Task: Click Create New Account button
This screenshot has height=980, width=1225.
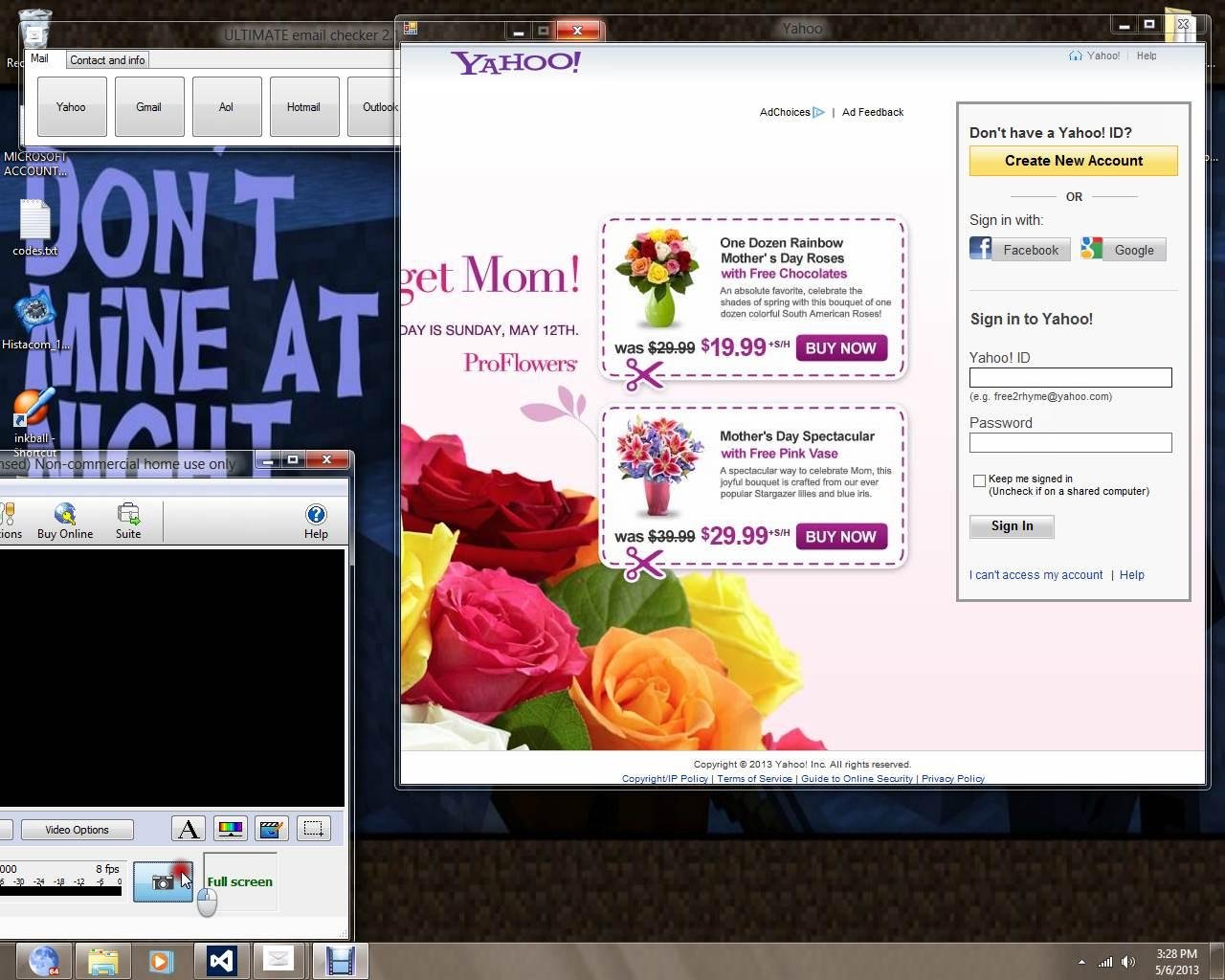Action: pyautogui.click(x=1074, y=161)
